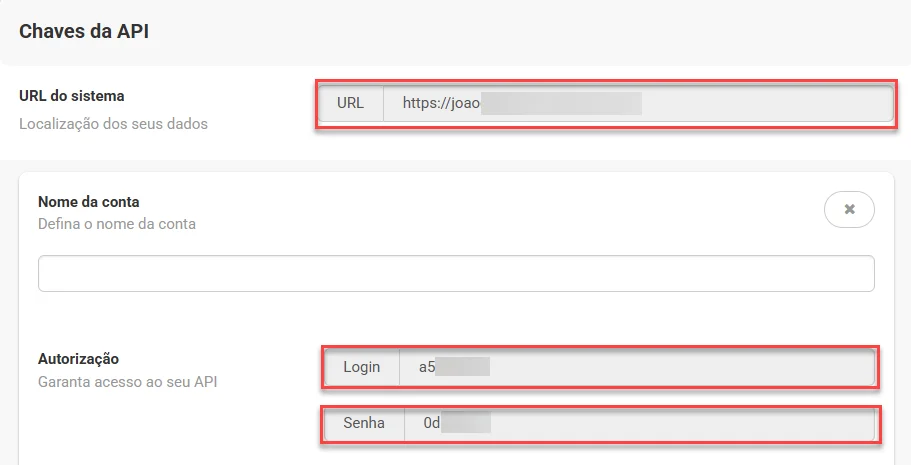Click the blurred part of the Senha value

tap(466, 423)
